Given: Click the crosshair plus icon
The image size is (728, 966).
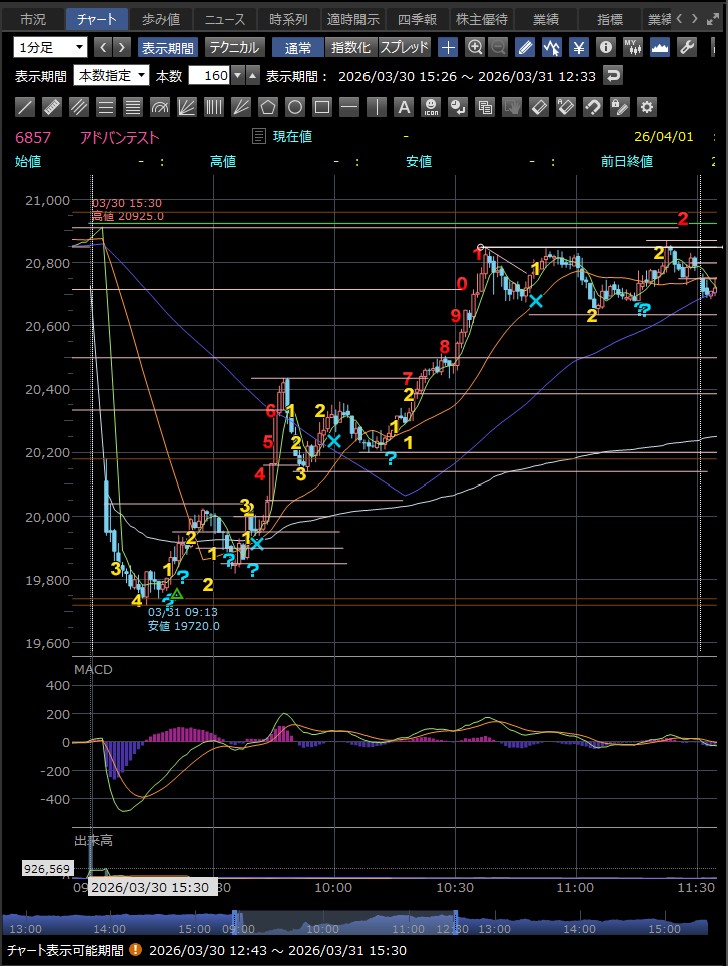Looking at the screenshot, I should coord(448,47).
